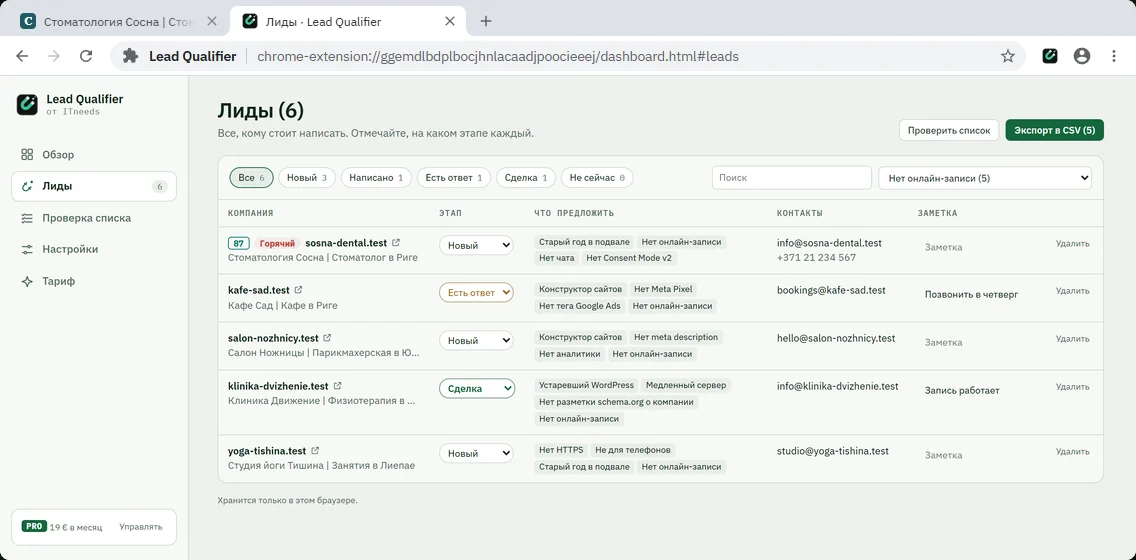Filter leads by Не сейчас stage
The image size is (1136, 560).
pyautogui.click(x=597, y=177)
